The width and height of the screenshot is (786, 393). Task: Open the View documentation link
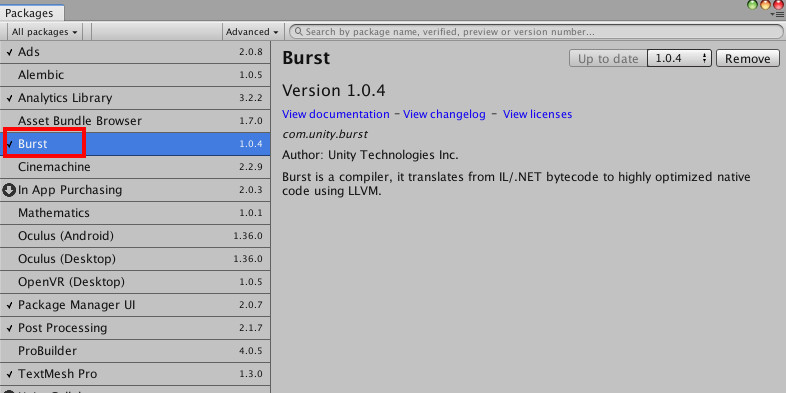click(x=335, y=114)
